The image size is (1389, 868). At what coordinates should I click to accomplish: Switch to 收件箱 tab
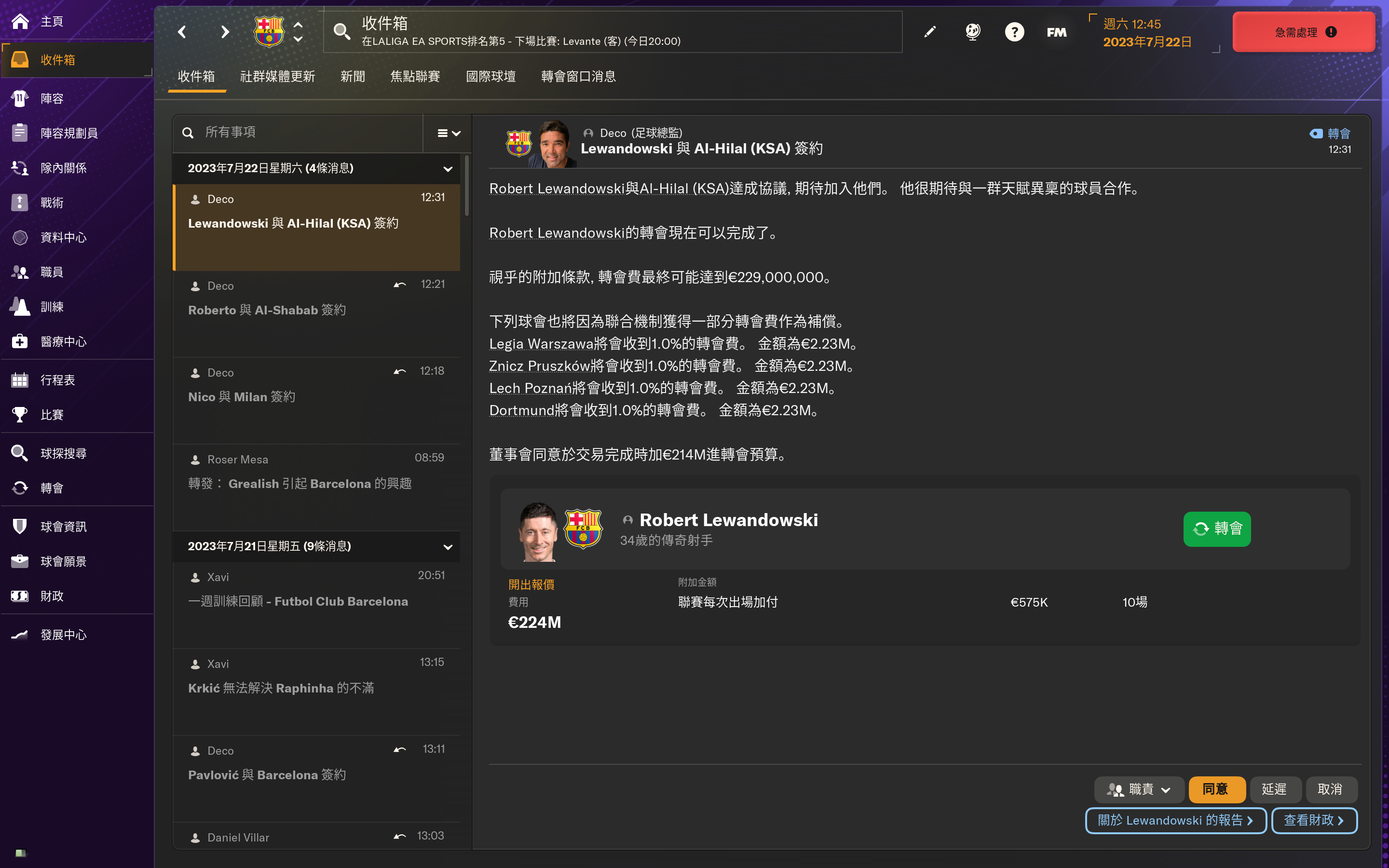pyautogui.click(x=196, y=77)
